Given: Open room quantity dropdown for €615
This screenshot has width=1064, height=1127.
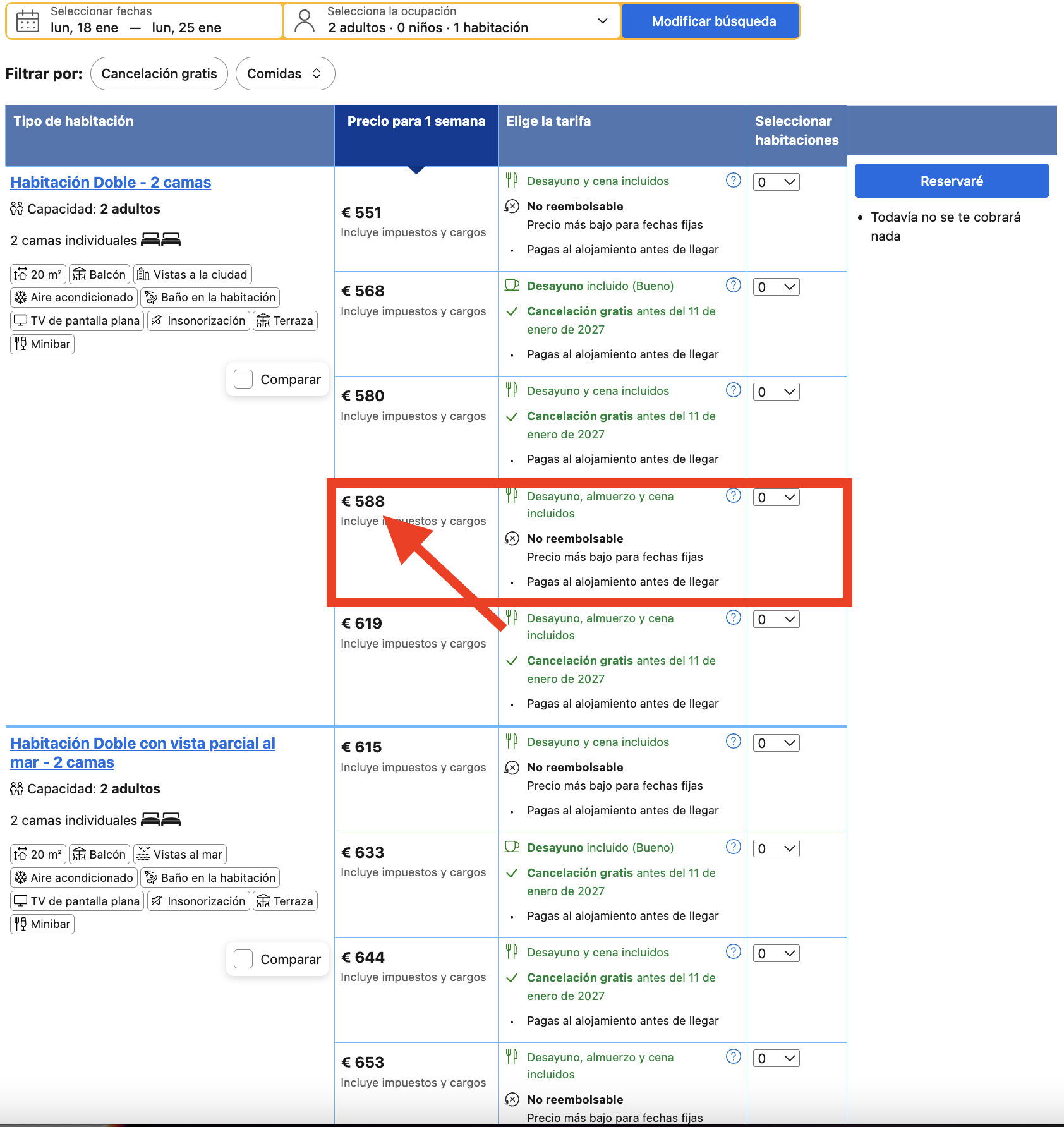Looking at the screenshot, I should pyautogui.click(x=776, y=743).
